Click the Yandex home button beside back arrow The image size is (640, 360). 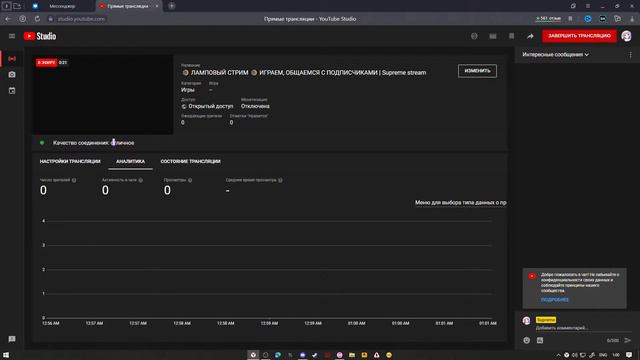pos(23,19)
